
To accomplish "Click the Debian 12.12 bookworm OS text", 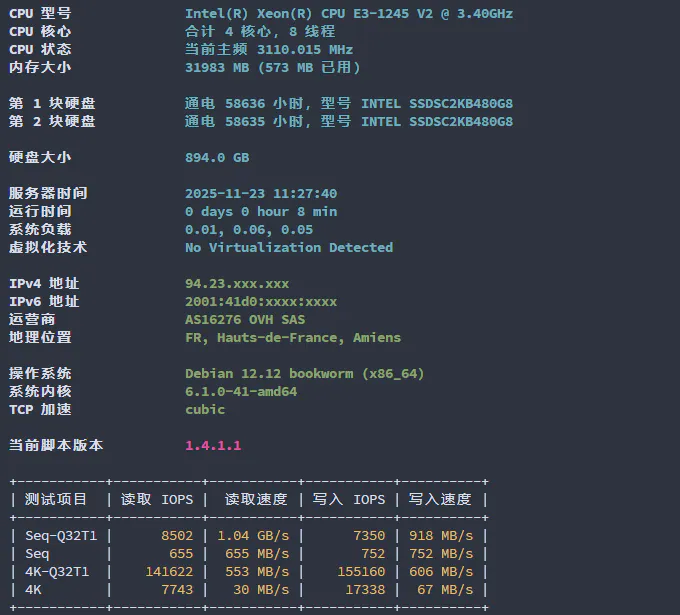I will pyautogui.click(x=305, y=373).
